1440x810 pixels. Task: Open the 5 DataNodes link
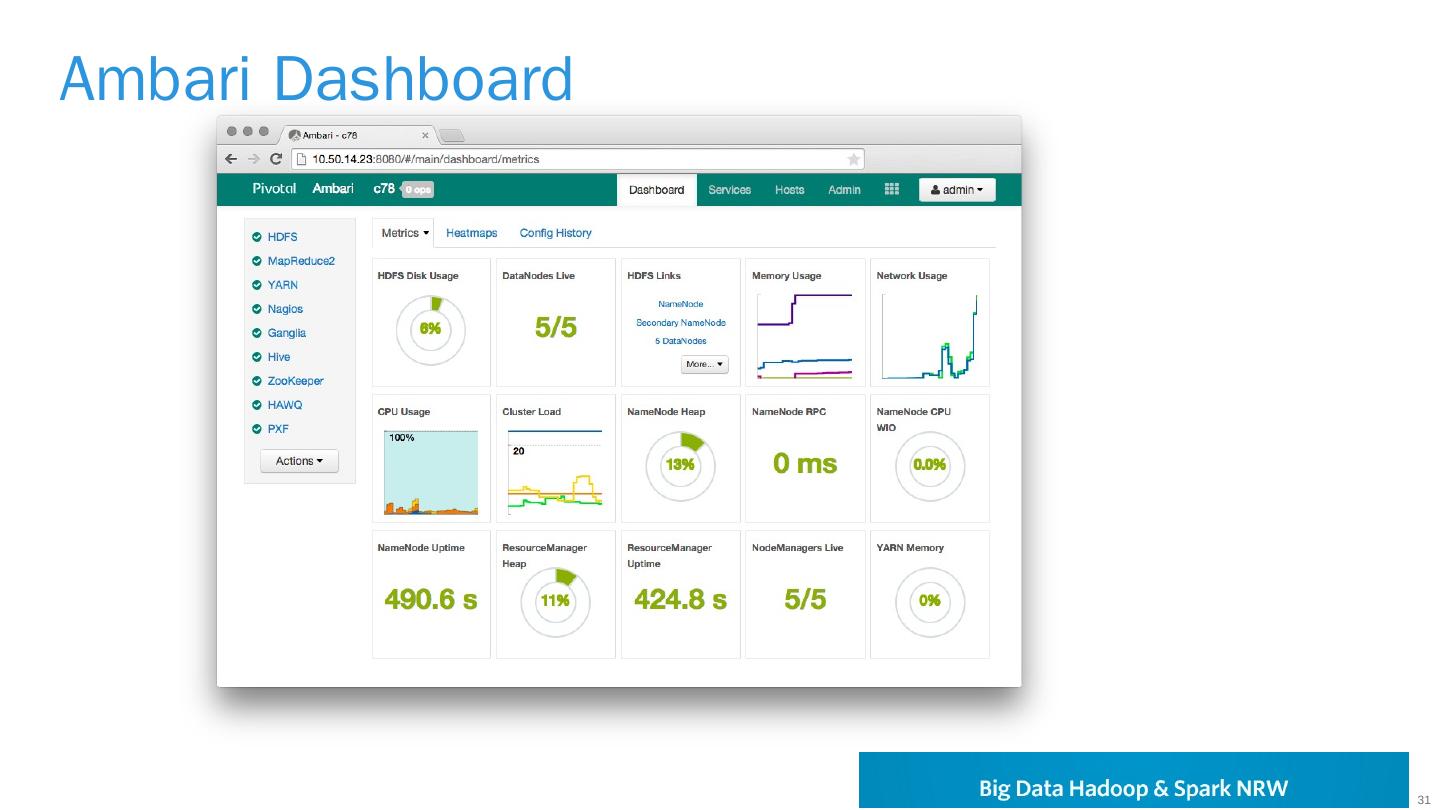tap(681, 341)
